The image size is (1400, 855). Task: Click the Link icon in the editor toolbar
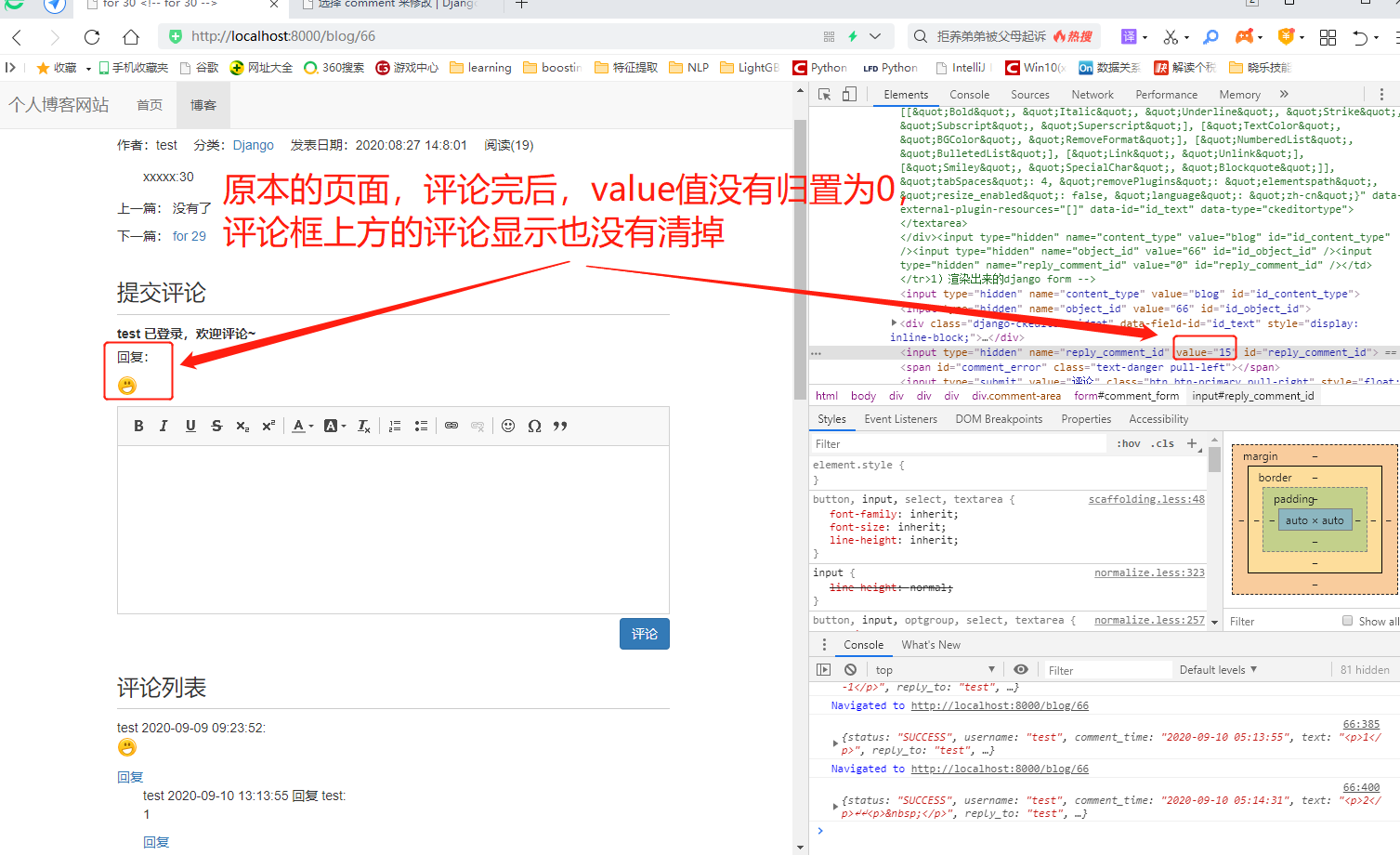tap(451, 425)
